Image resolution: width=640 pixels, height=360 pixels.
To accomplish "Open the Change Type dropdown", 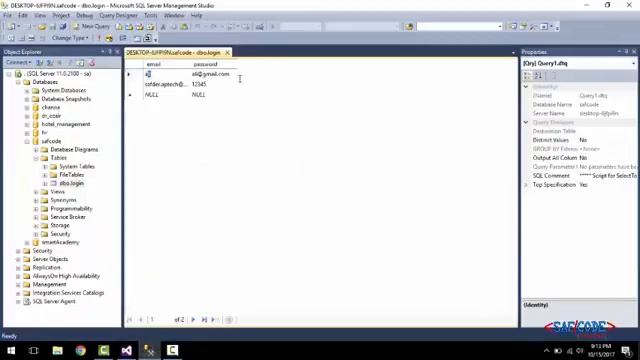I will 70,38.
